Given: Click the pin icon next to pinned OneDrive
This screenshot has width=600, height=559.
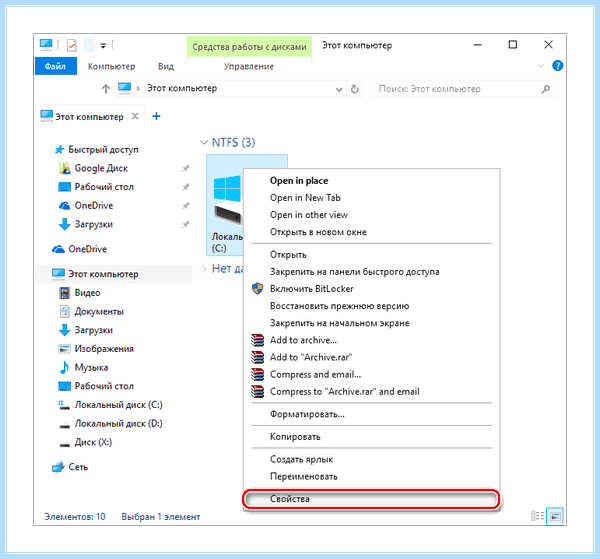Looking at the screenshot, I should 186,205.
